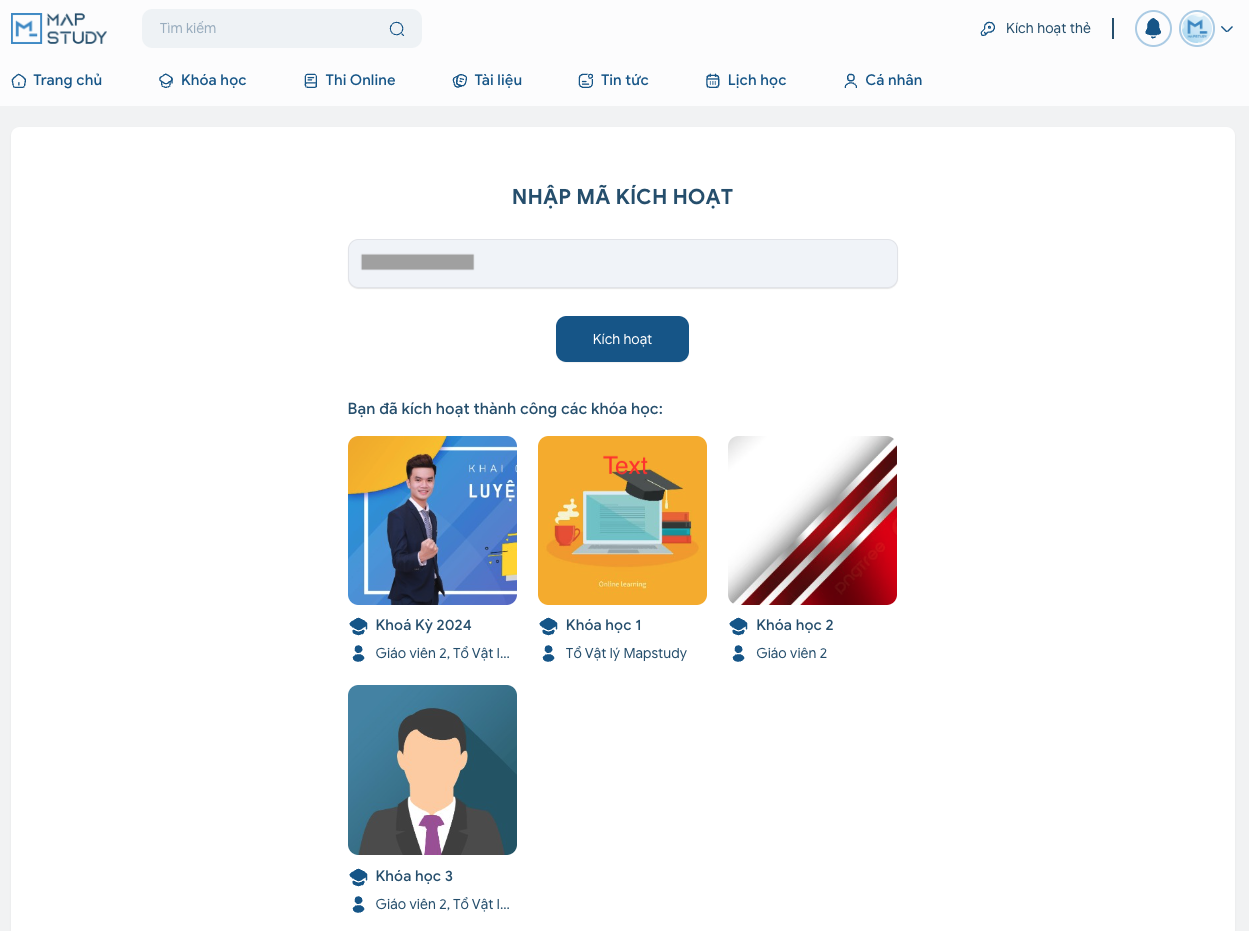Open Thi Online menu item
This screenshot has width=1249, height=931.
coord(350,80)
